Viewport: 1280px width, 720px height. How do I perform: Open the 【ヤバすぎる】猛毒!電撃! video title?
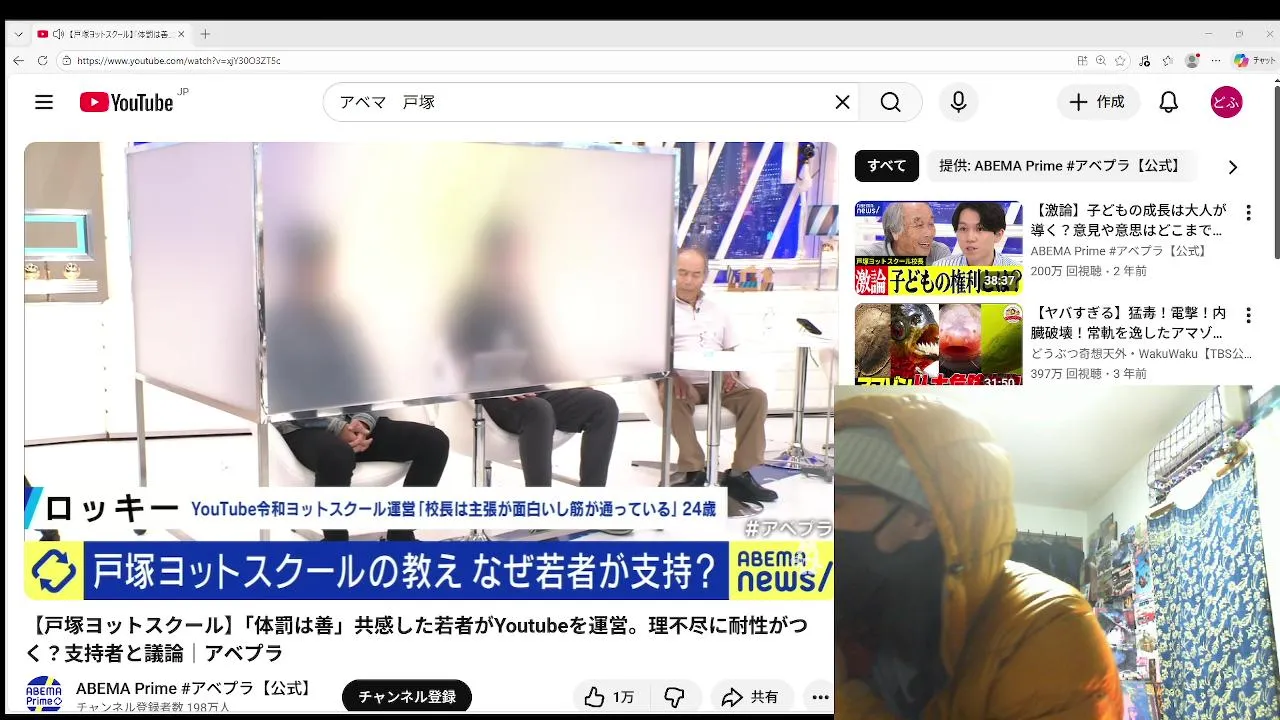(x=1129, y=323)
